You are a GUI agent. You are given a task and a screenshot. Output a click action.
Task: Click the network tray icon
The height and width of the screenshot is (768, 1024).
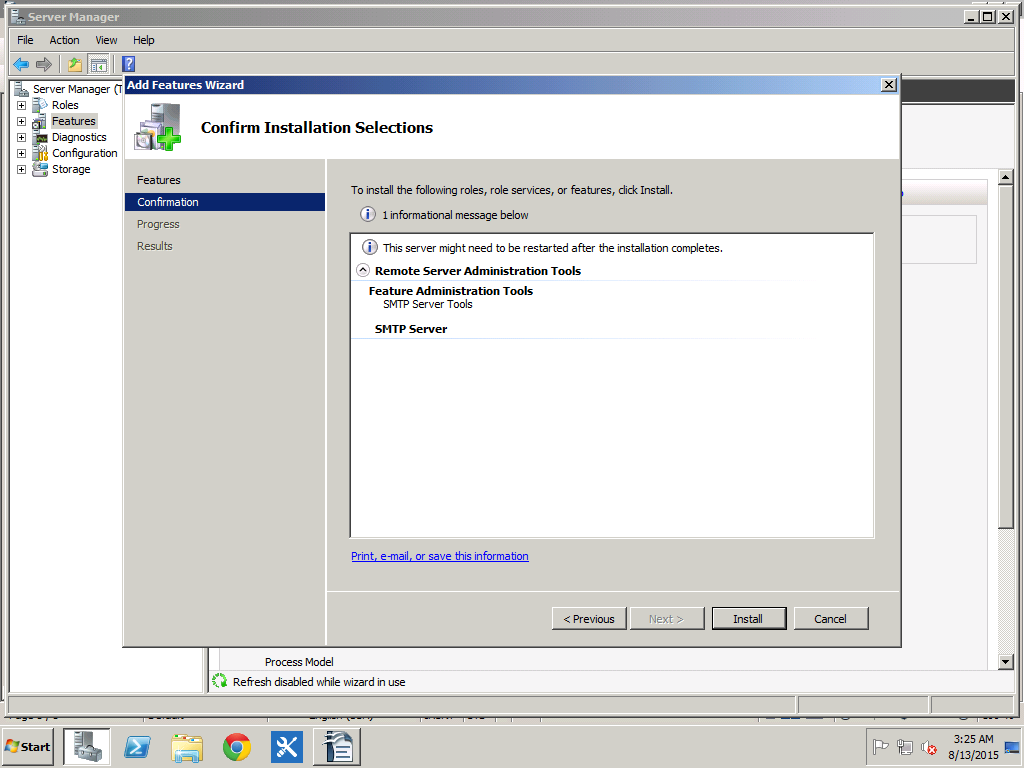[904, 746]
